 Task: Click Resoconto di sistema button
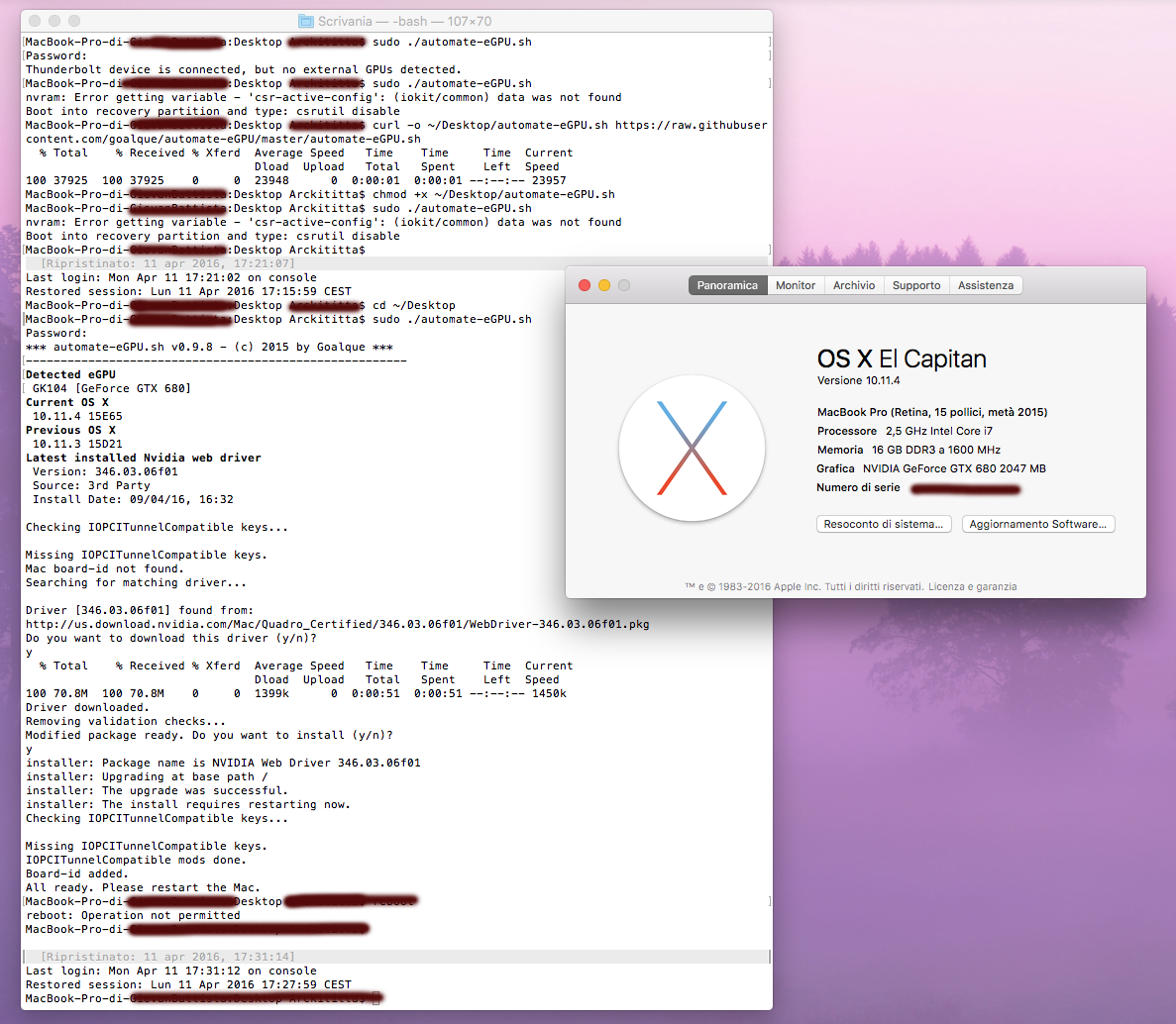coord(884,524)
